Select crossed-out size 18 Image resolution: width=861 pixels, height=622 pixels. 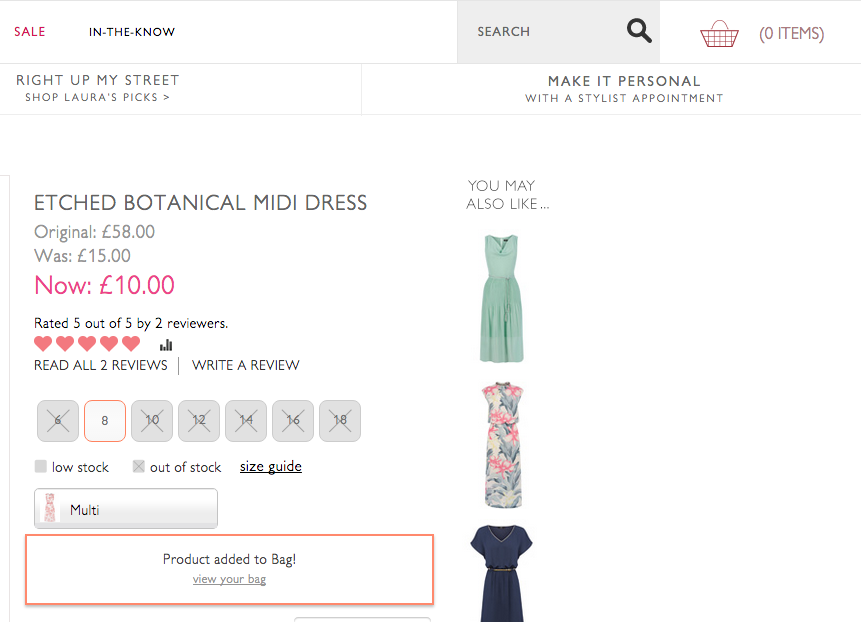340,421
